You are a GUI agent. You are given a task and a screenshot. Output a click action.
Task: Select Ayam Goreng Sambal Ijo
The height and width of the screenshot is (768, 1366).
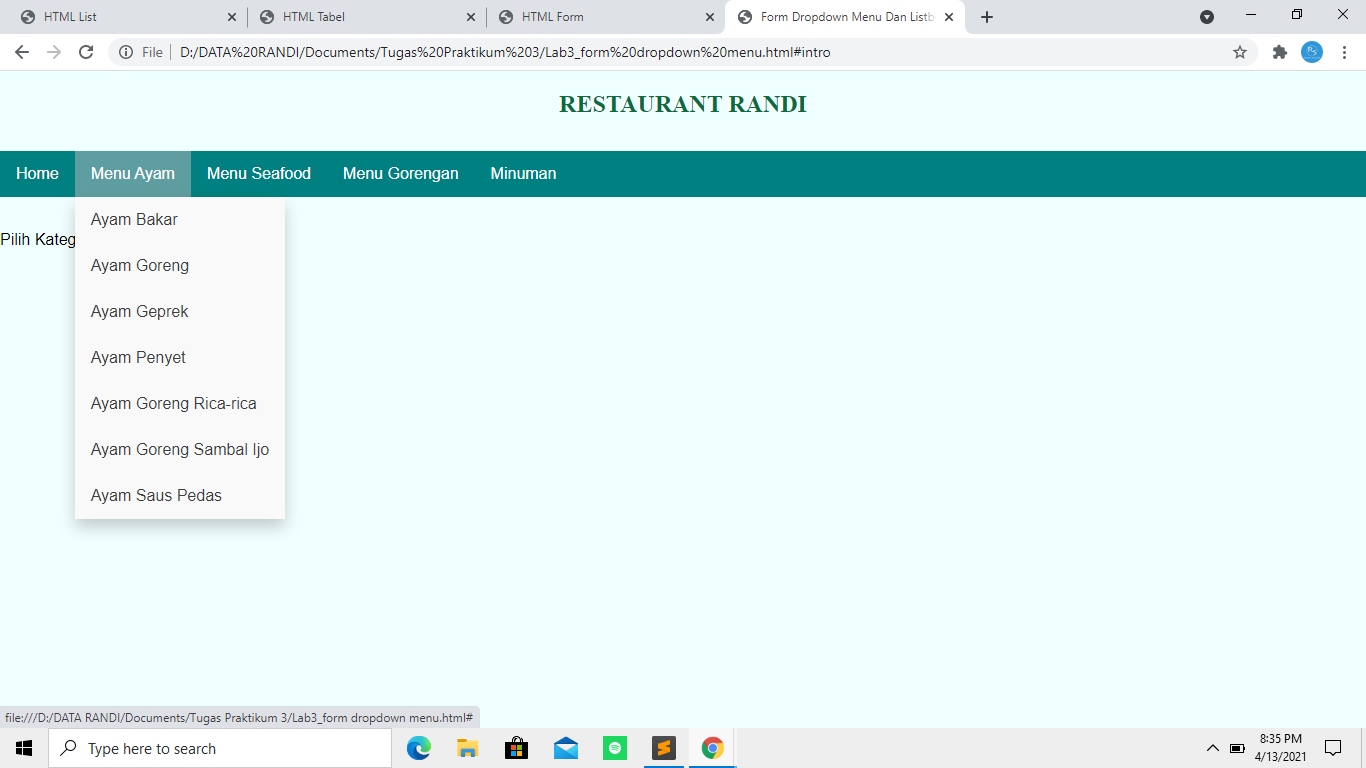(x=179, y=449)
